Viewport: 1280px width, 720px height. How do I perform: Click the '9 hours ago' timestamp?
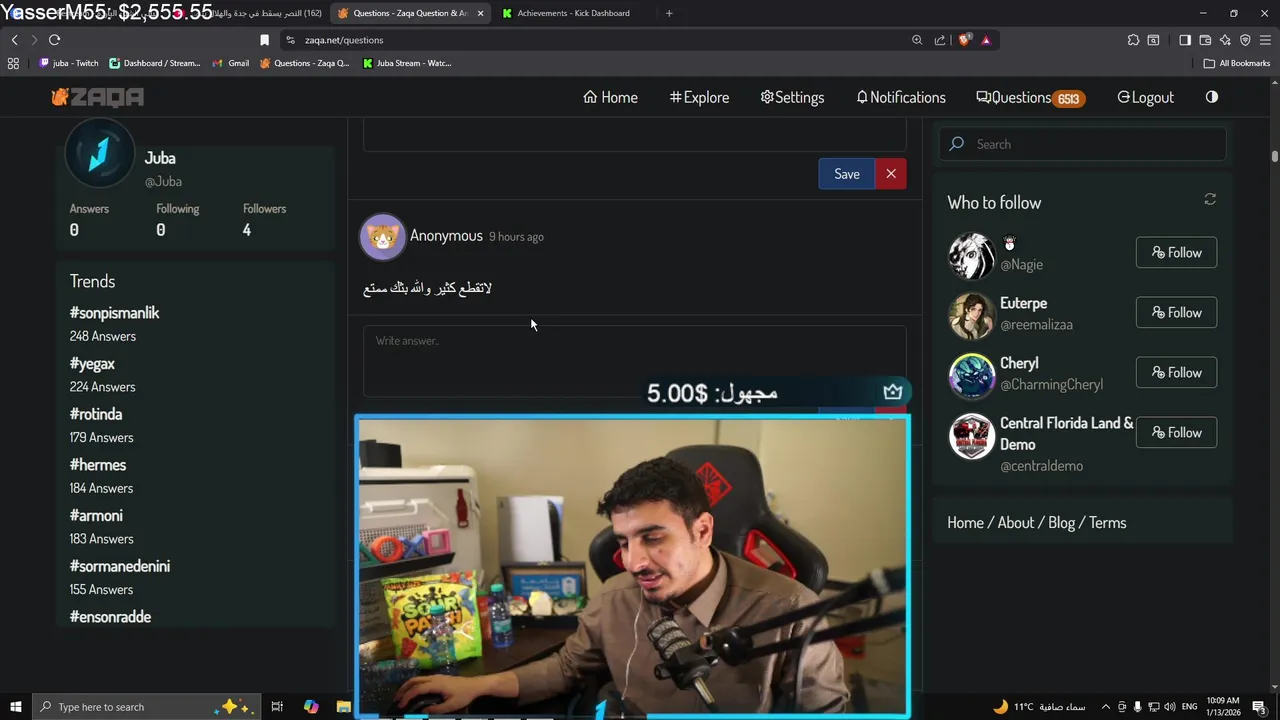tap(516, 237)
